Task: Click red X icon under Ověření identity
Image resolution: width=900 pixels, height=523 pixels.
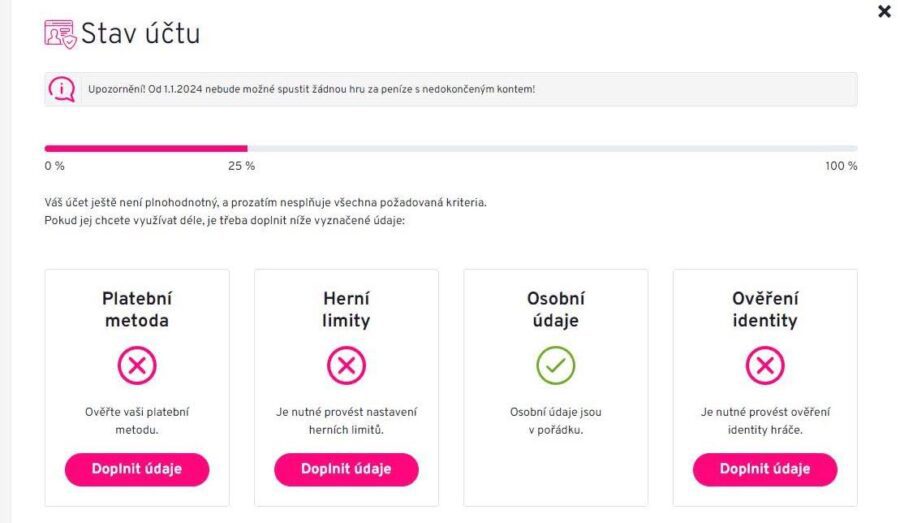Action: tap(764, 366)
